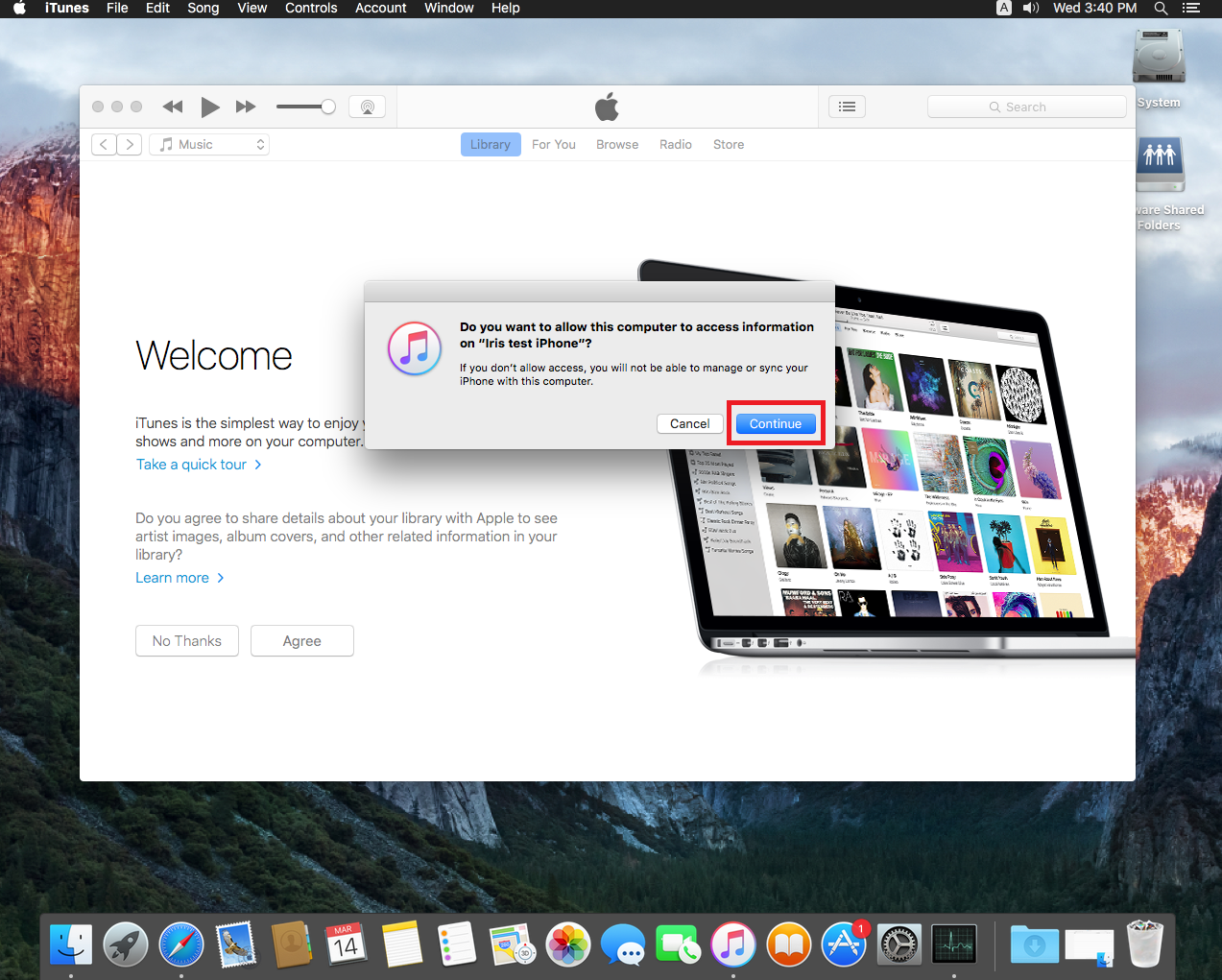Open Messages icon in the Dock
1222x980 pixels.
click(x=623, y=944)
